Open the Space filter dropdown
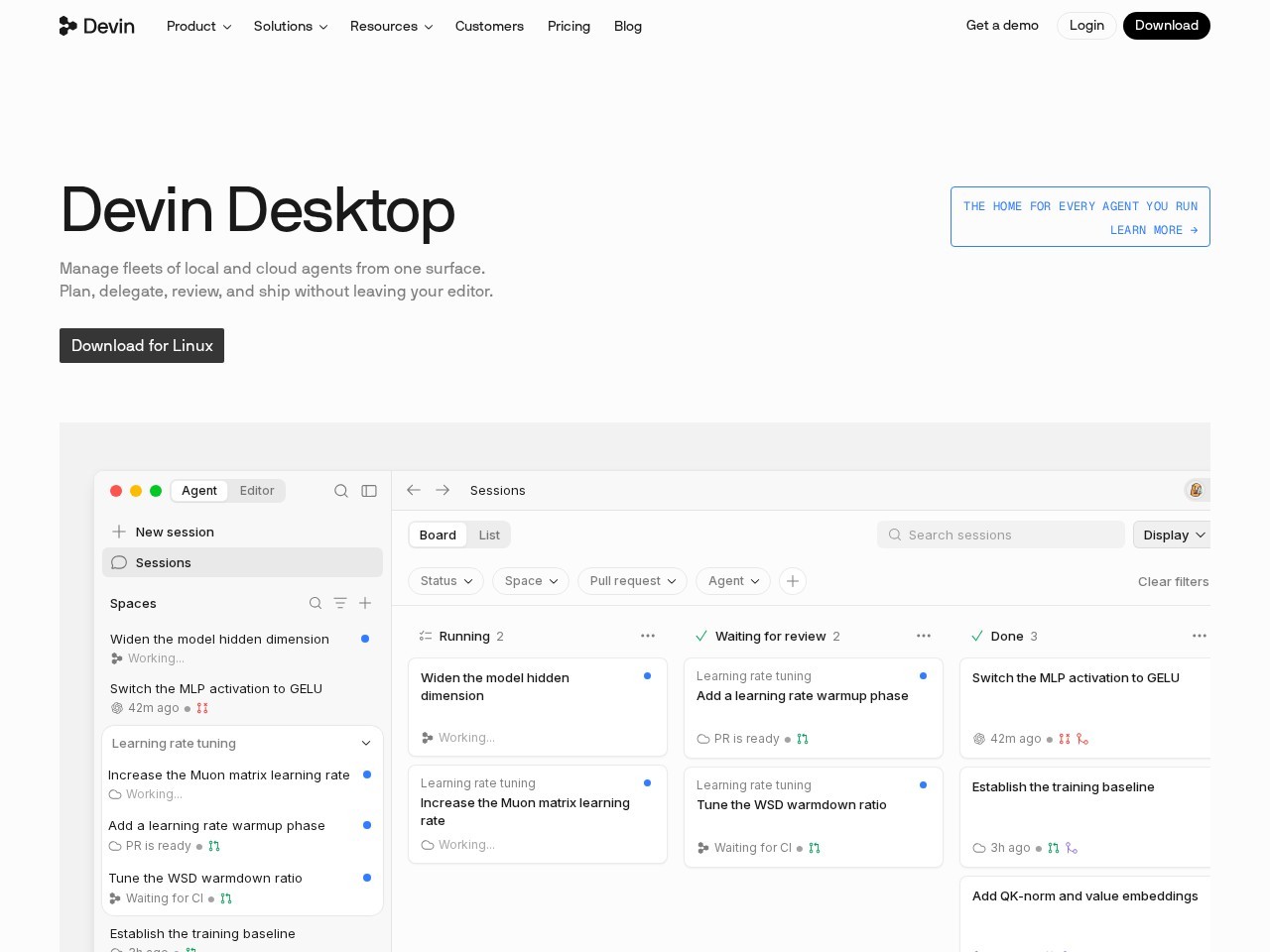Screen dimensions: 1270x952 click(x=531, y=581)
